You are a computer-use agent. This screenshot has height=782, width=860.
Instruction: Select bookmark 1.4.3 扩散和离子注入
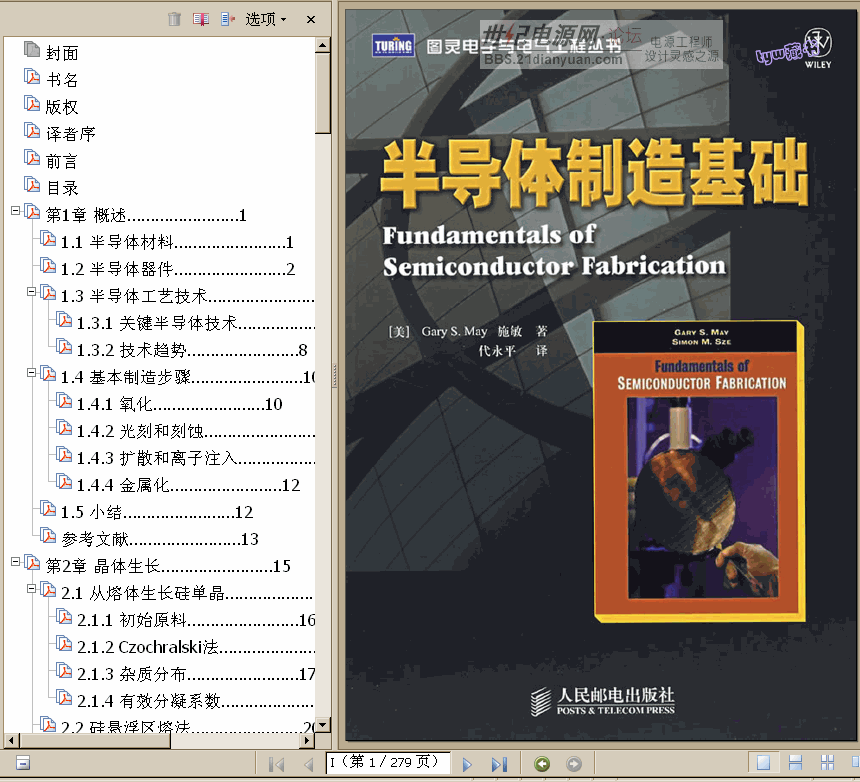click(196, 458)
